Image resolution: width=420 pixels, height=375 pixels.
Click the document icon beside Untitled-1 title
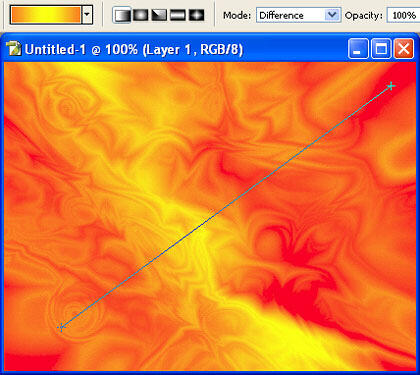coord(14,49)
